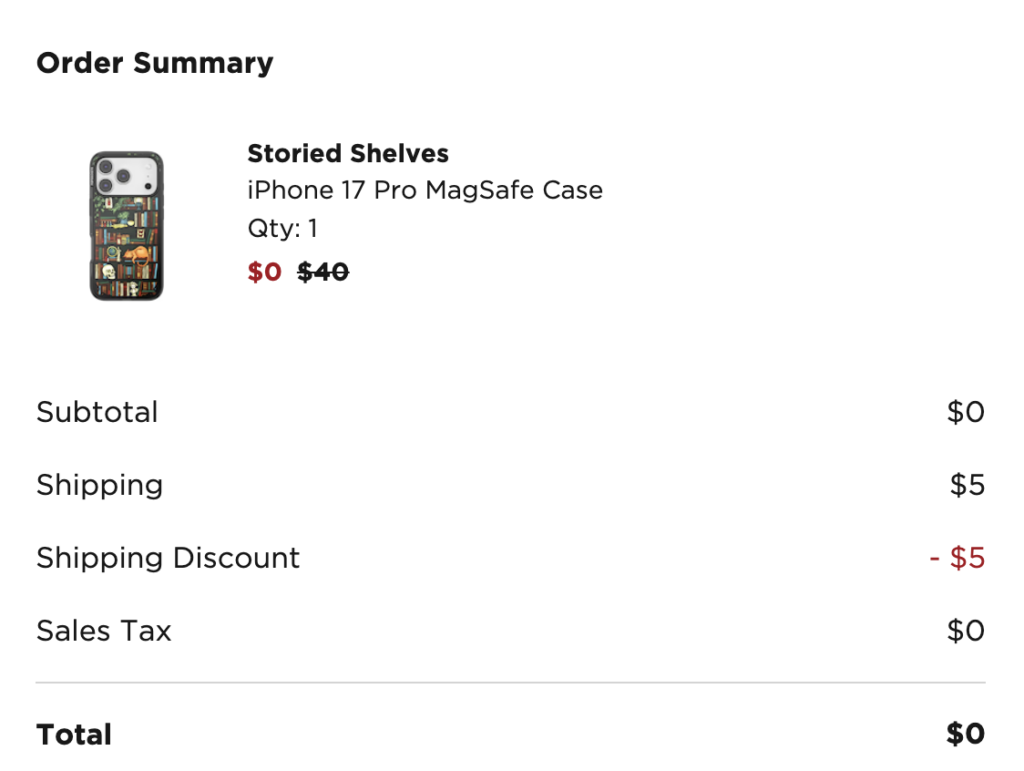
Task: Click the camera lenses on the case image
Action: point(113,174)
